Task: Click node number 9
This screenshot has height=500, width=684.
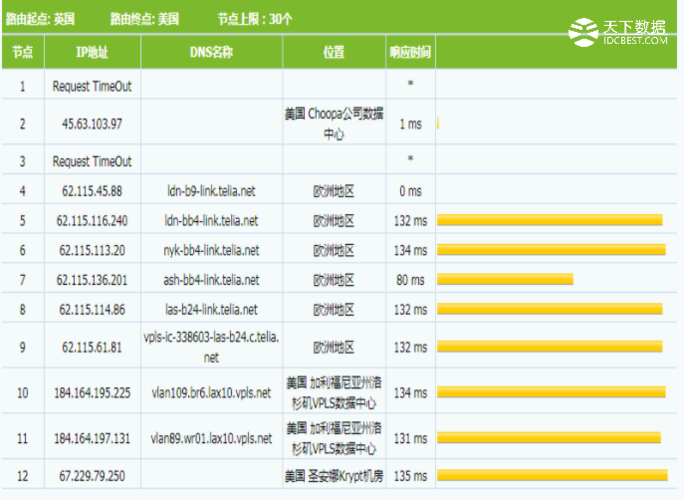Action: pyautogui.click(x=23, y=347)
